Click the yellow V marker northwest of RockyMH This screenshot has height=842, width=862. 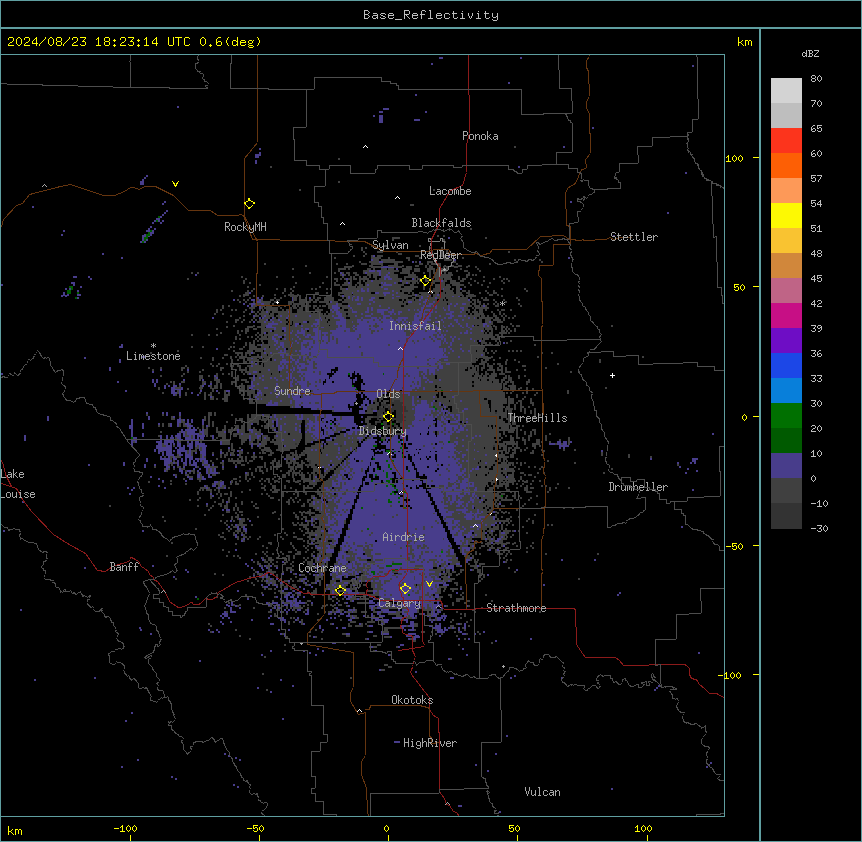[175, 184]
